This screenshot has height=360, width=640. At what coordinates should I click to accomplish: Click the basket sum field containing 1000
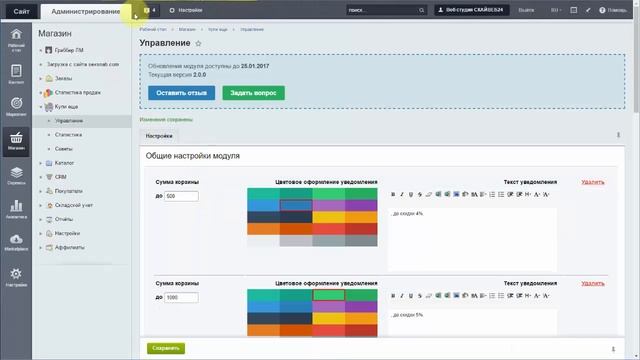181,298
